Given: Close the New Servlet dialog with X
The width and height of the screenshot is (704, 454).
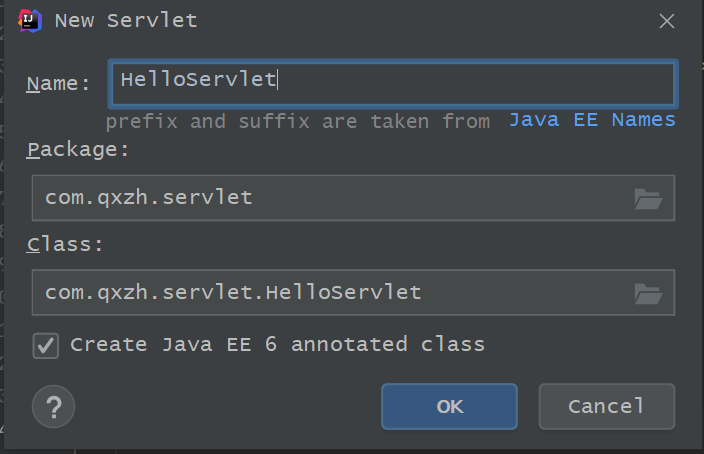Looking at the screenshot, I should 667,20.
